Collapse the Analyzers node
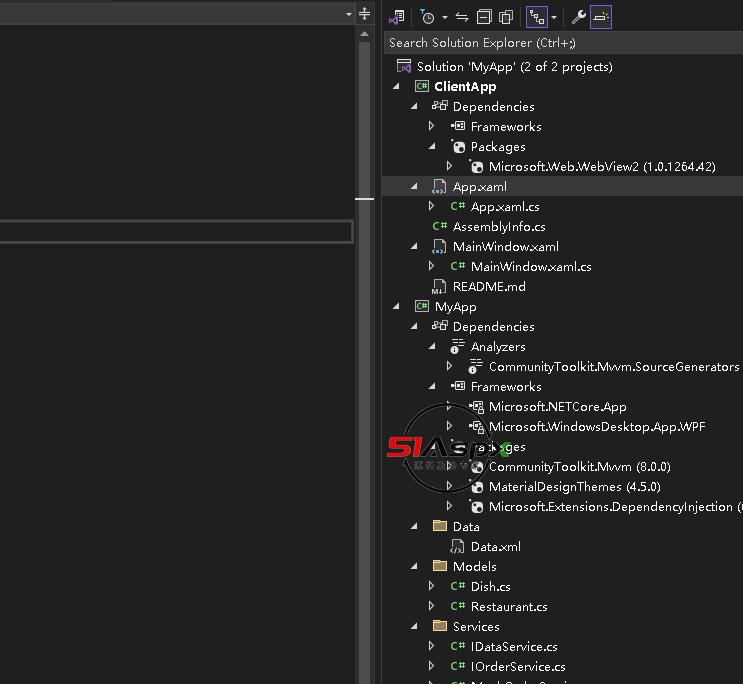 (432, 347)
